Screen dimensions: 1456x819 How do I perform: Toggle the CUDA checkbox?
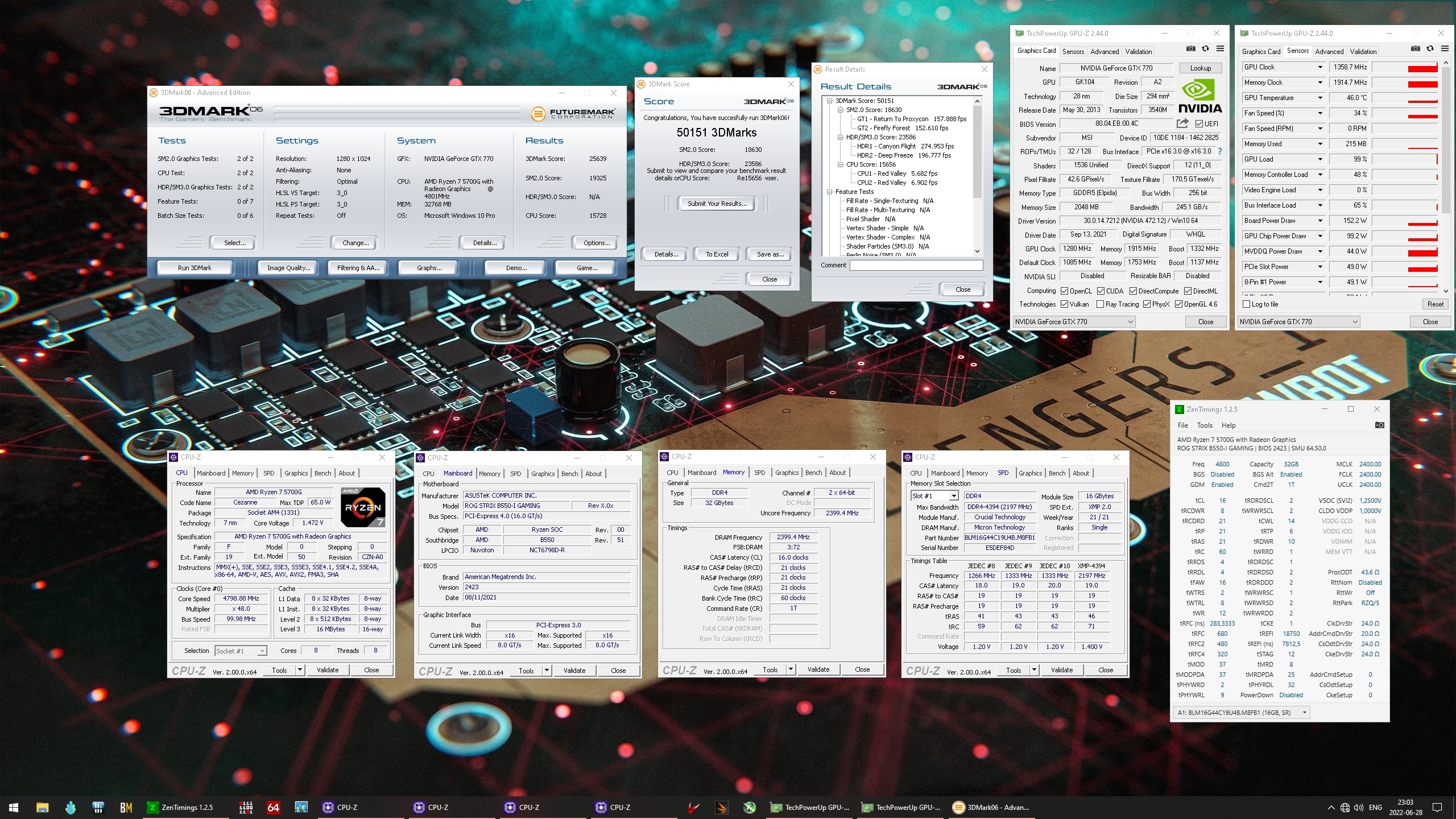(1101, 291)
